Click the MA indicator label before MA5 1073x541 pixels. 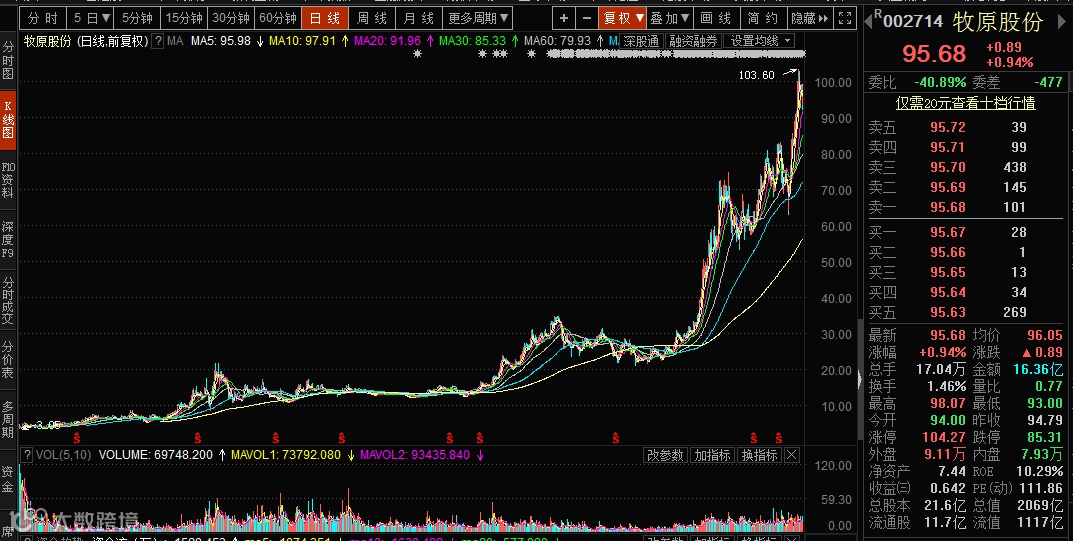pyautogui.click(x=175, y=41)
